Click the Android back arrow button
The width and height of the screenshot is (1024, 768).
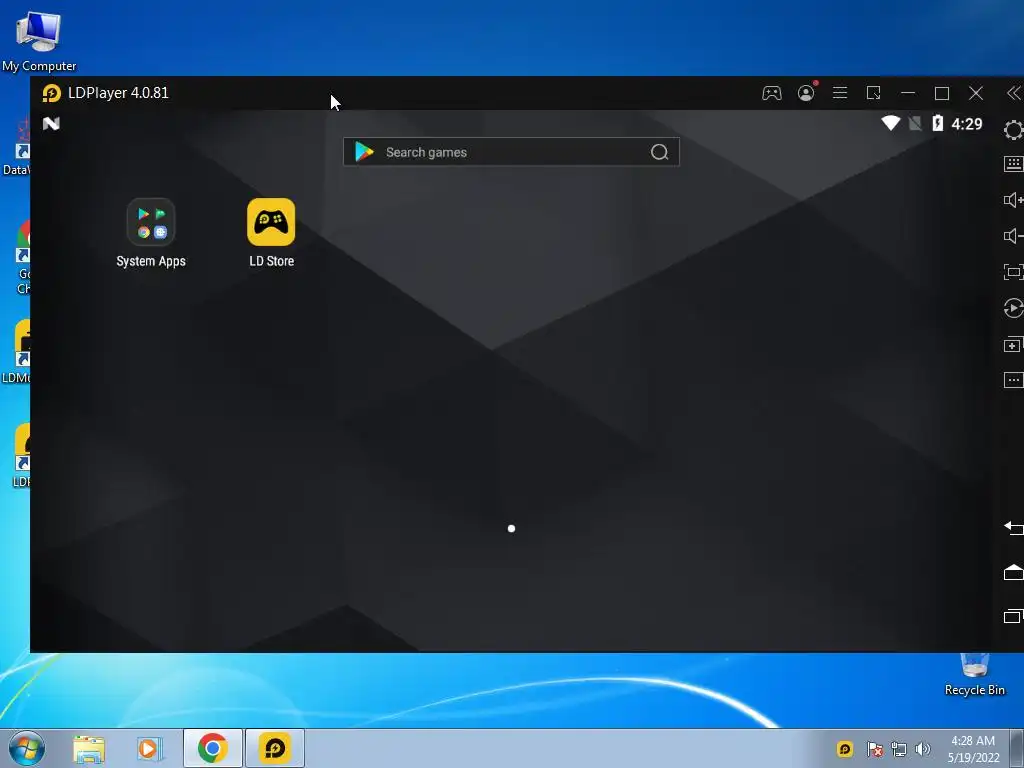point(1014,528)
